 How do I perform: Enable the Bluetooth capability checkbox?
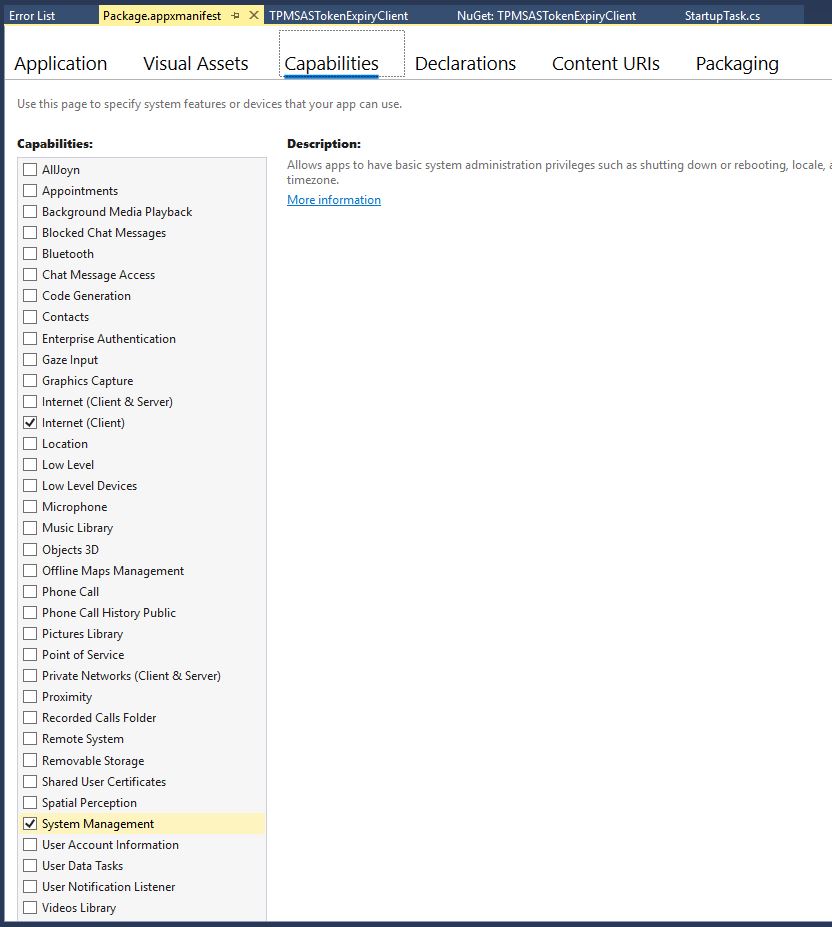(x=30, y=254)
